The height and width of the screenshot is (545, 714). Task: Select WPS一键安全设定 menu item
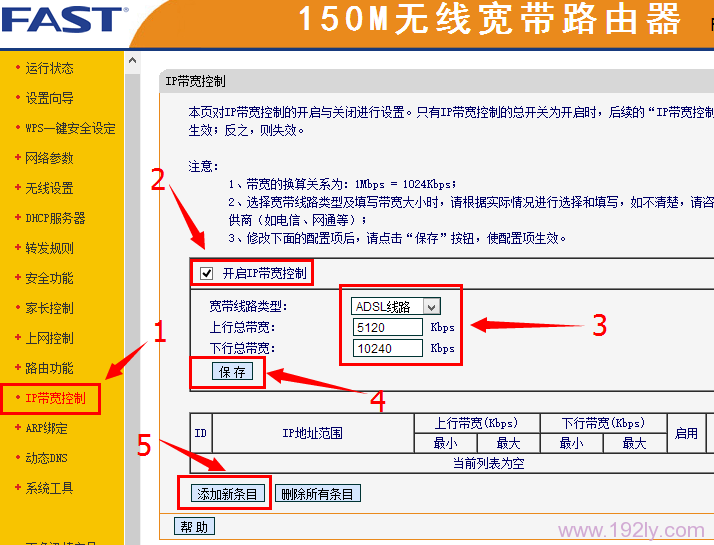click(70, 128)
